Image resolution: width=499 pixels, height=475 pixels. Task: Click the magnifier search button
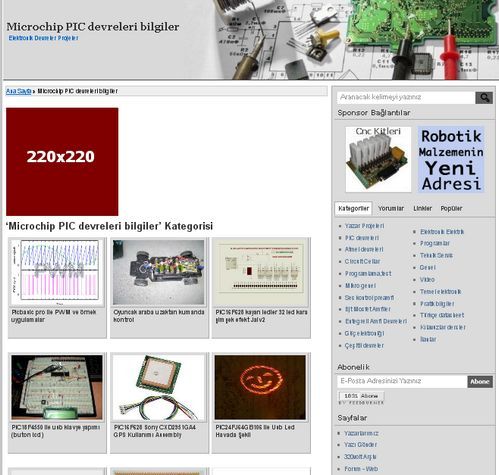(x=484, y=98)
